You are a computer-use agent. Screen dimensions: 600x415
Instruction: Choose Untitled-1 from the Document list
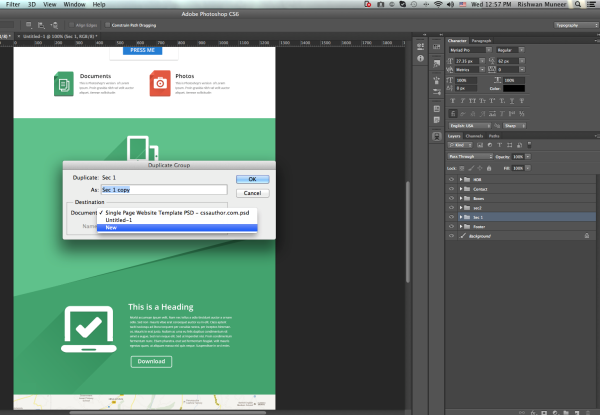click(x=177, y=220)
